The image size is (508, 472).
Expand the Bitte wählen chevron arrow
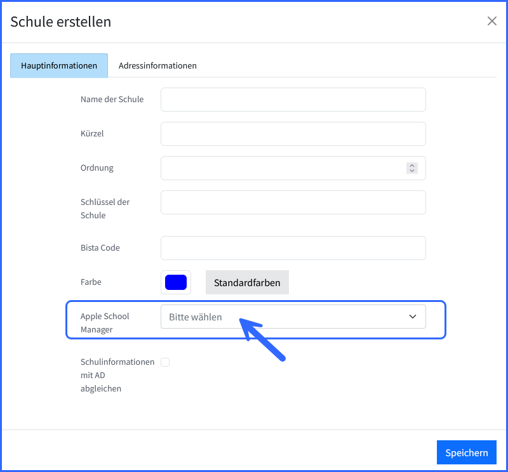[413, 317]
